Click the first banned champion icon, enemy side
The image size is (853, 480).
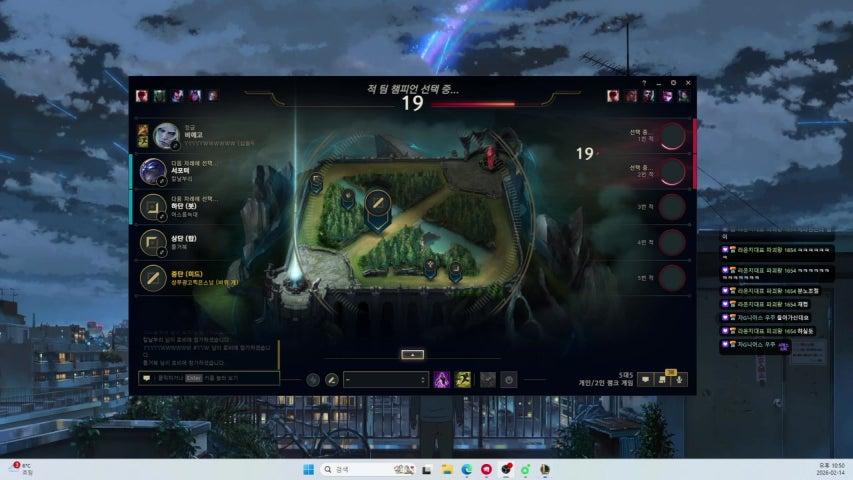coord(613,96)
